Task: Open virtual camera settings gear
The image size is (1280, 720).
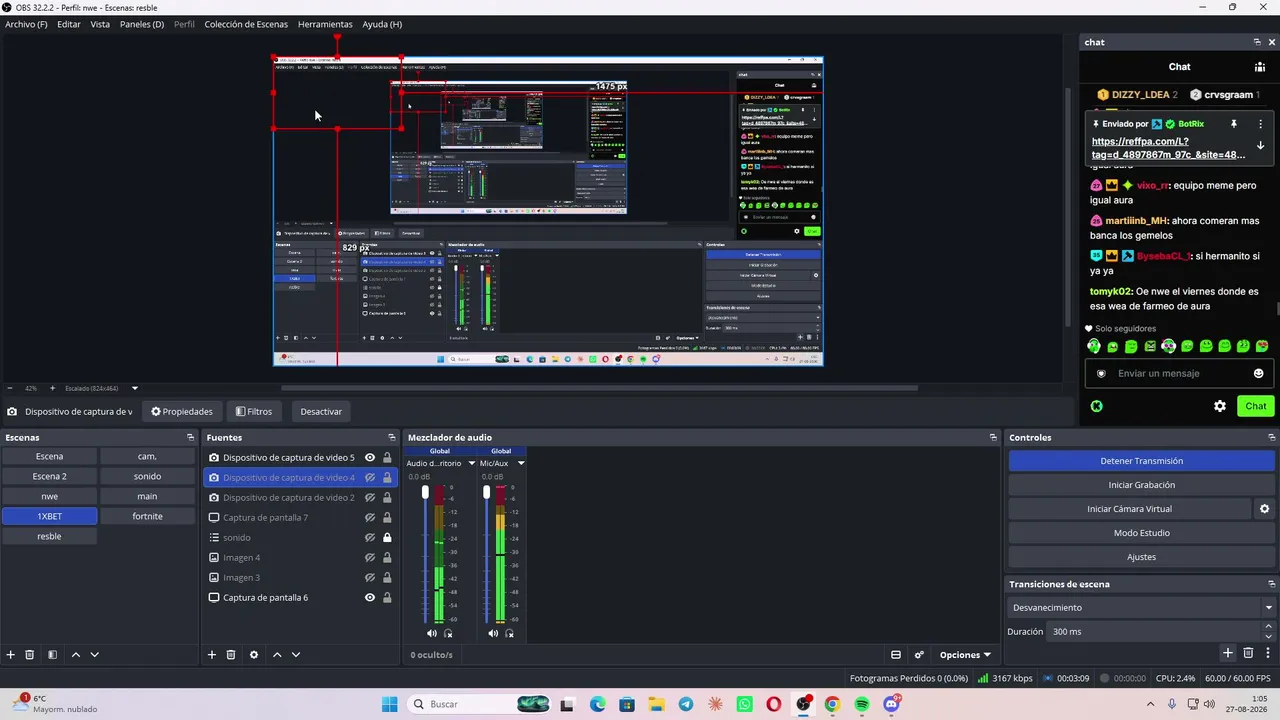Action: click(x=1264, y=509)
